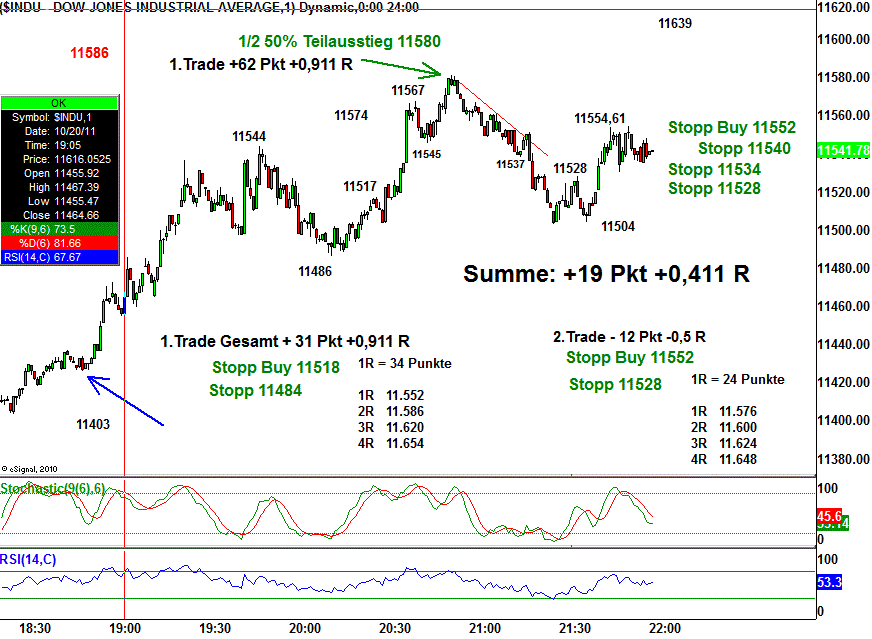Select the Summe: +19 Pkt annotation
The height and width of the screenshot is (639, 872).
[x=607, y=273]
